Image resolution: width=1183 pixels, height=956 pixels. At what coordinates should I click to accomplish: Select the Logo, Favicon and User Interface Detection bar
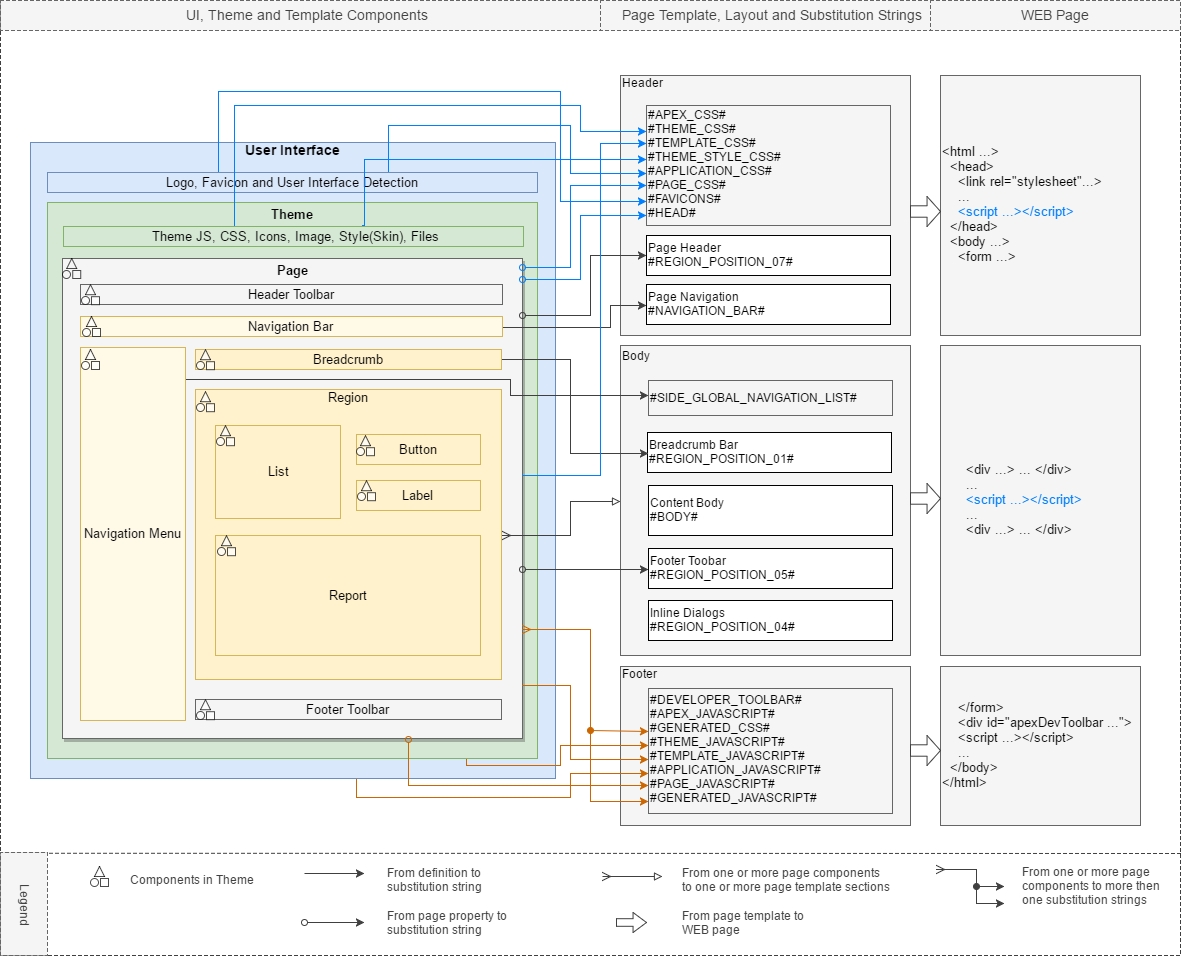[x=292, y=183]
